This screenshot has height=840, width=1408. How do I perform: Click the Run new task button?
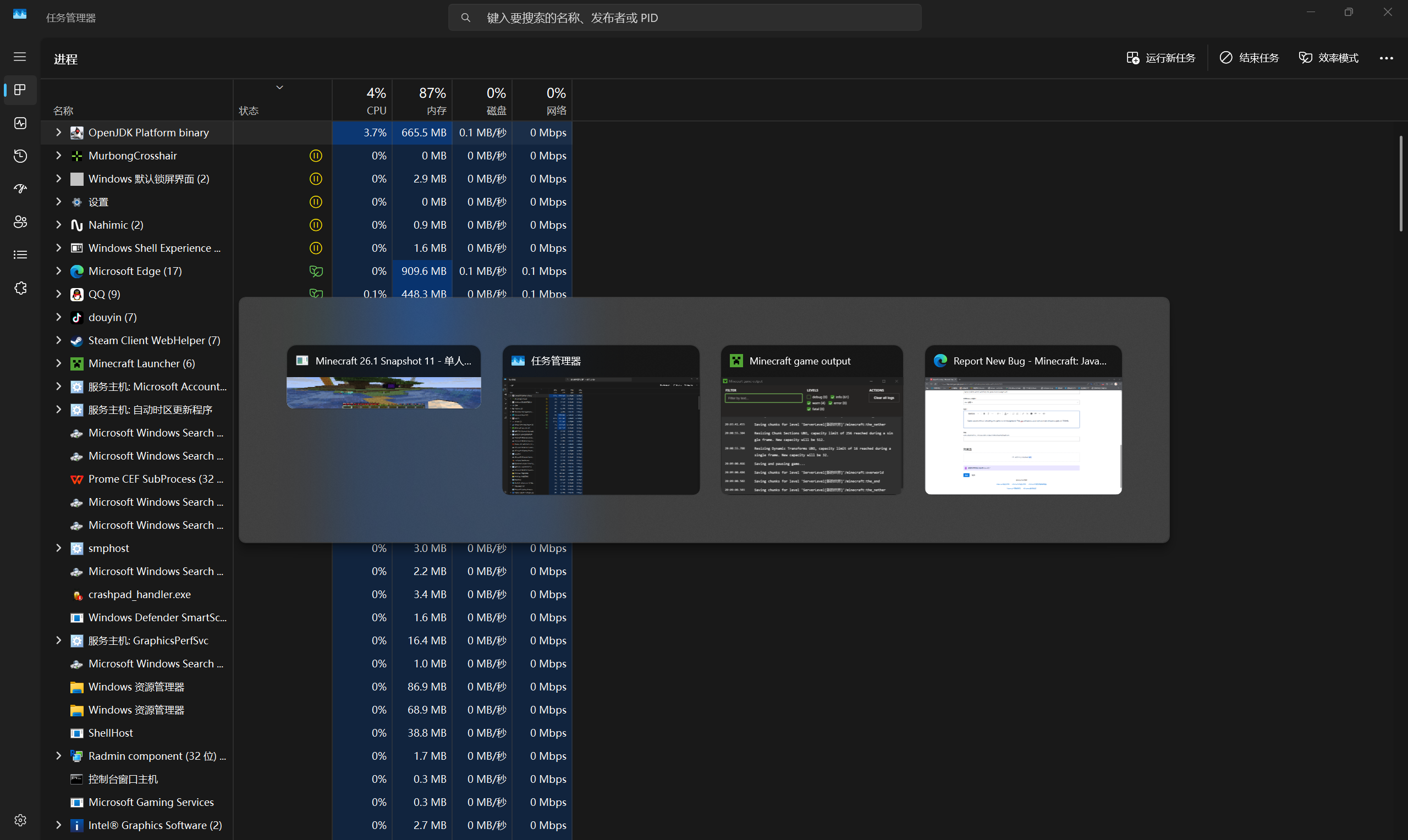click(x=1161, y=58)
